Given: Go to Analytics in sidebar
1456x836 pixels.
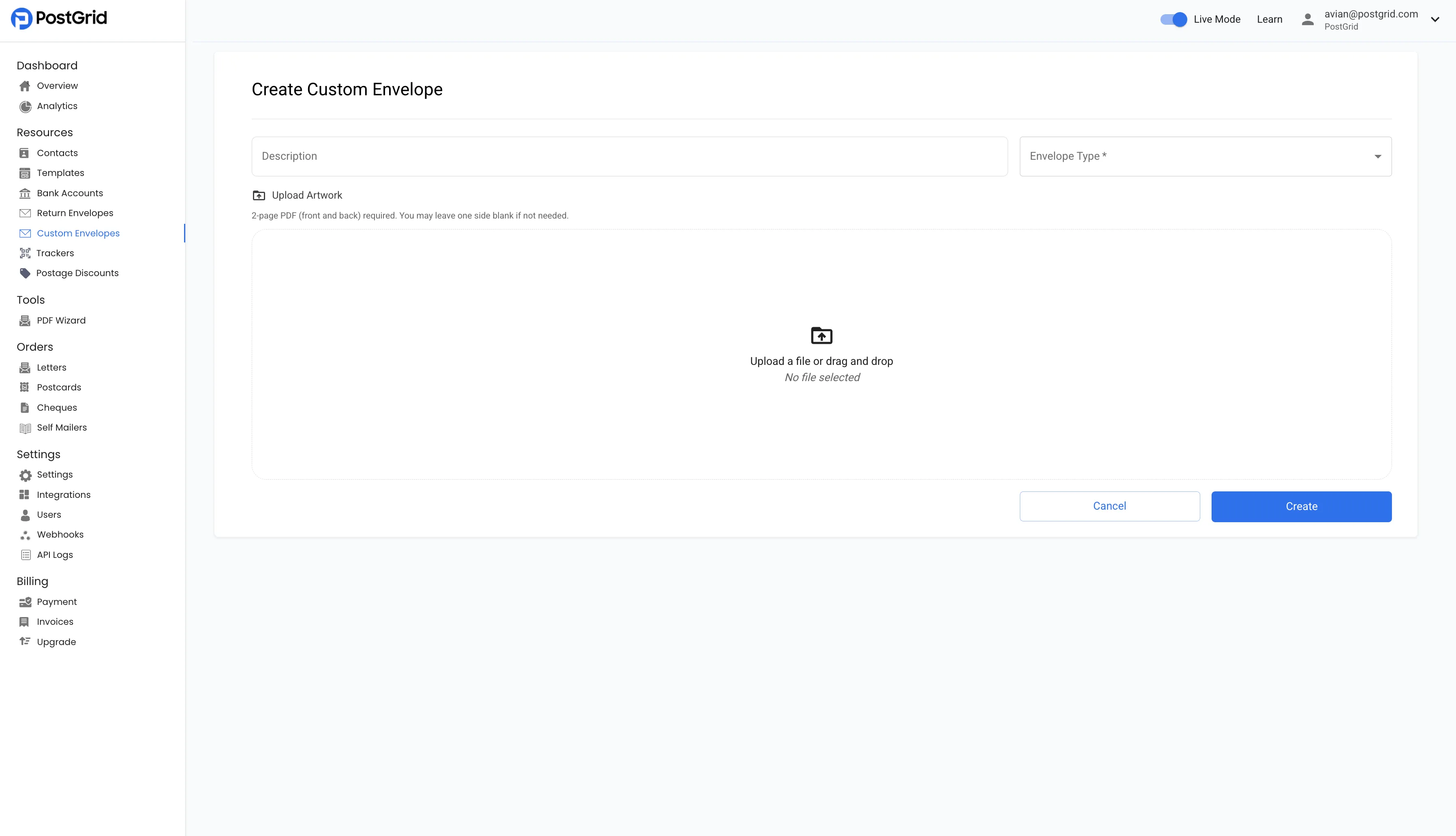Looking at the screenshot, I should [x=57, y=106].
